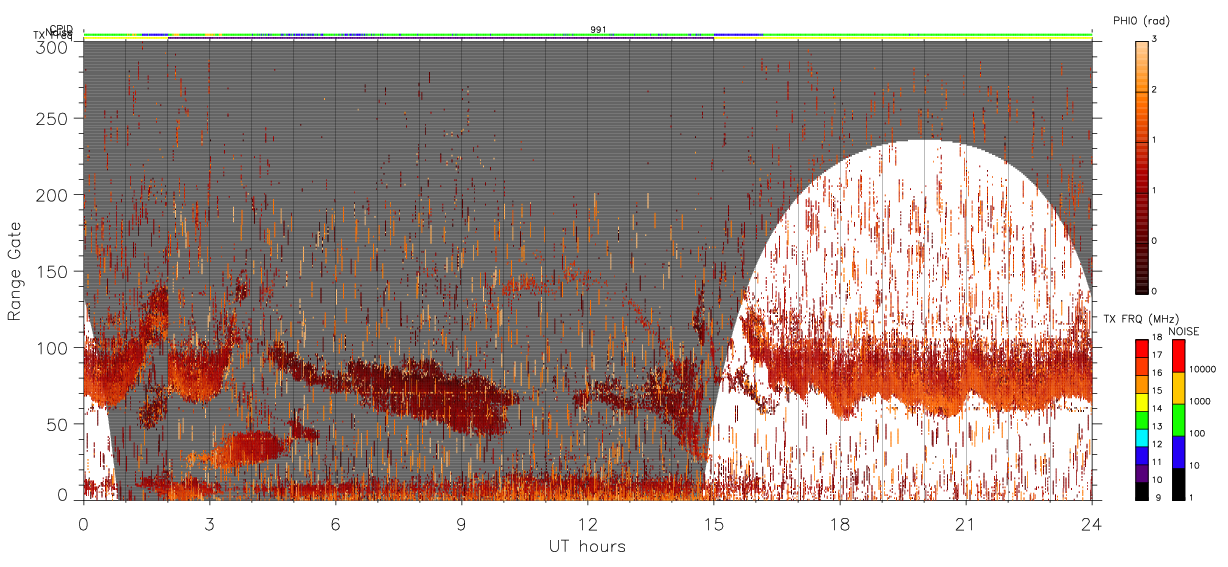Click x-axis tick label 24
Viewport: 1228px width, 567px height.
coord(1092,523)
